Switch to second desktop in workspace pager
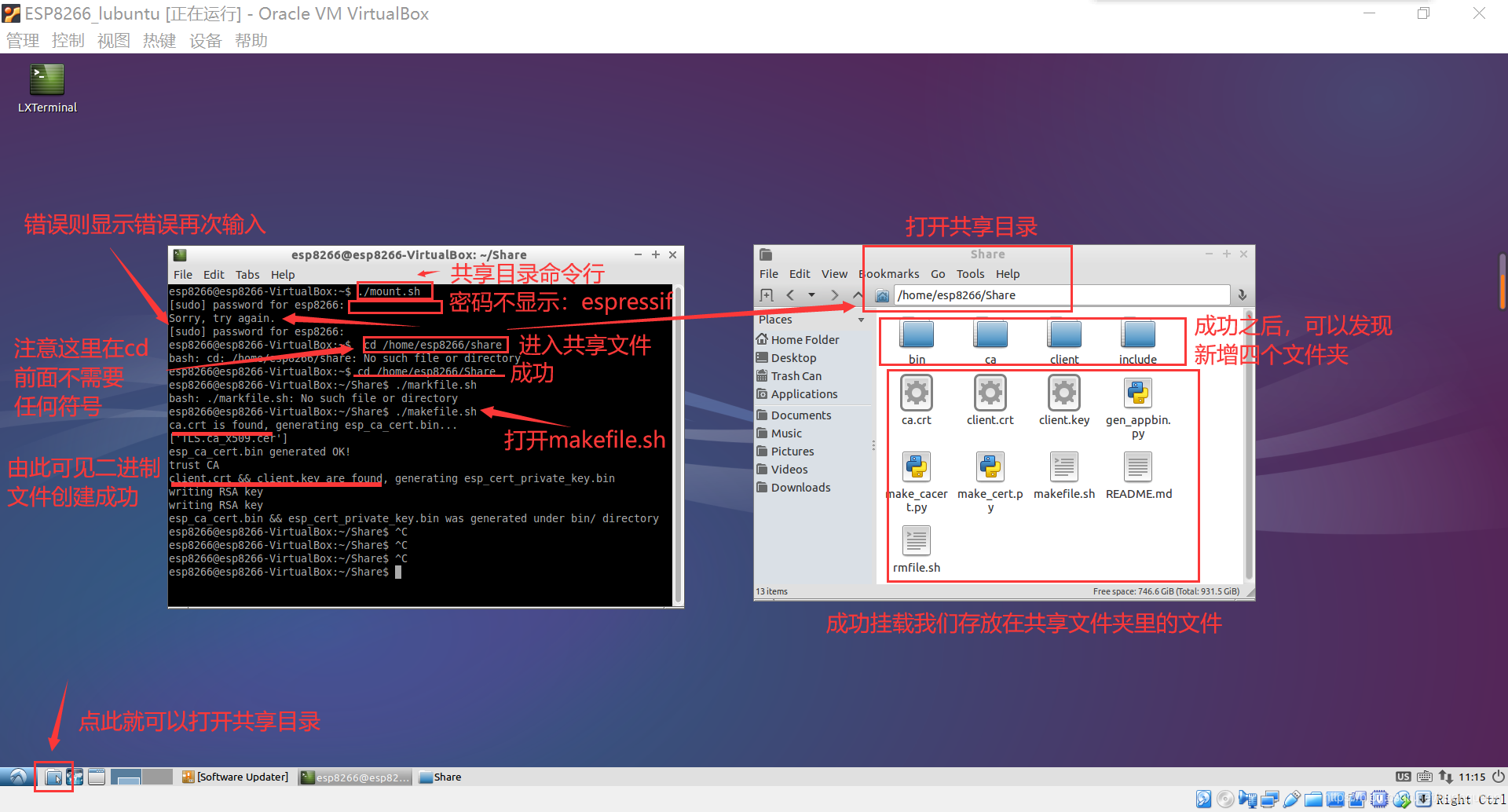 (156, 777)
